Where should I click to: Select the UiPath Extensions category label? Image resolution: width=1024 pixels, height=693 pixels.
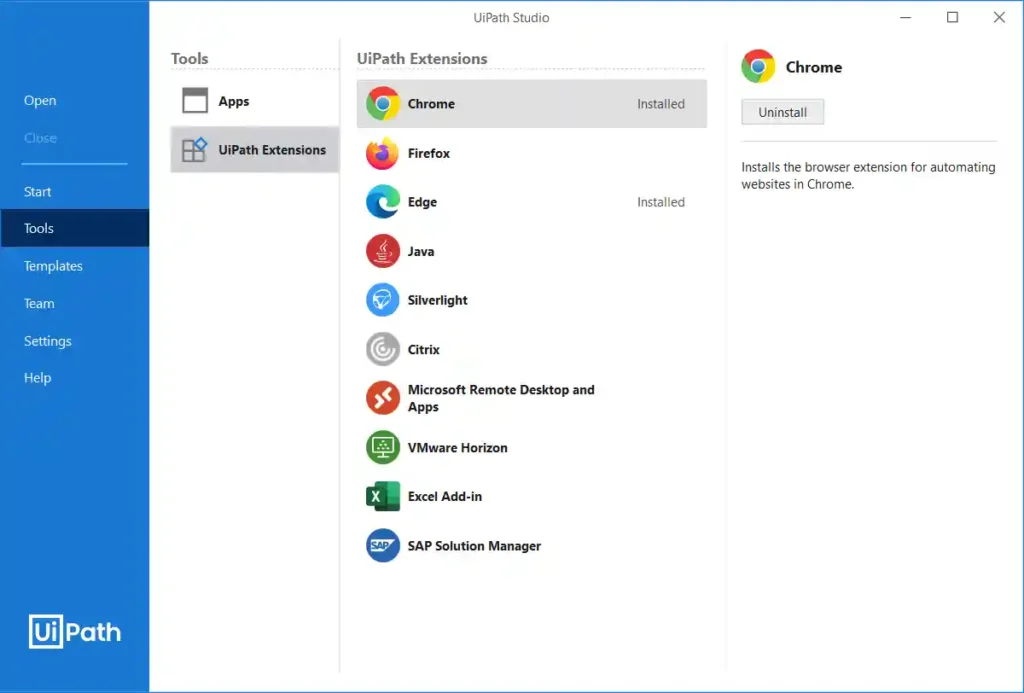click(272, 150)
